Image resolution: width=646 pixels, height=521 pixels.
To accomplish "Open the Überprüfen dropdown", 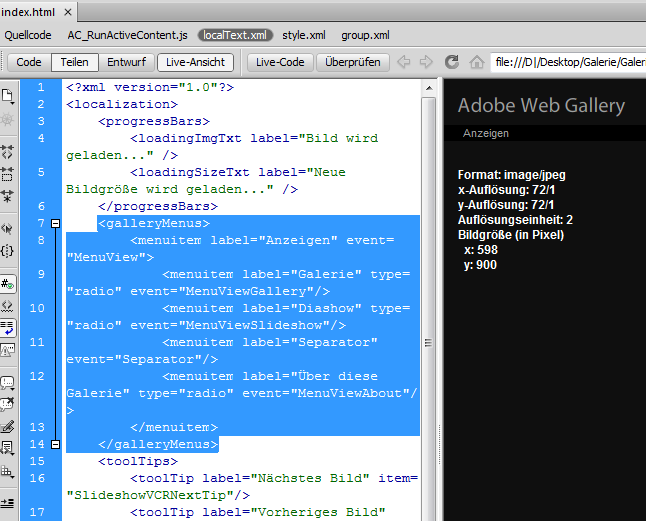I will pyautogui.click(x=354, y=62).
